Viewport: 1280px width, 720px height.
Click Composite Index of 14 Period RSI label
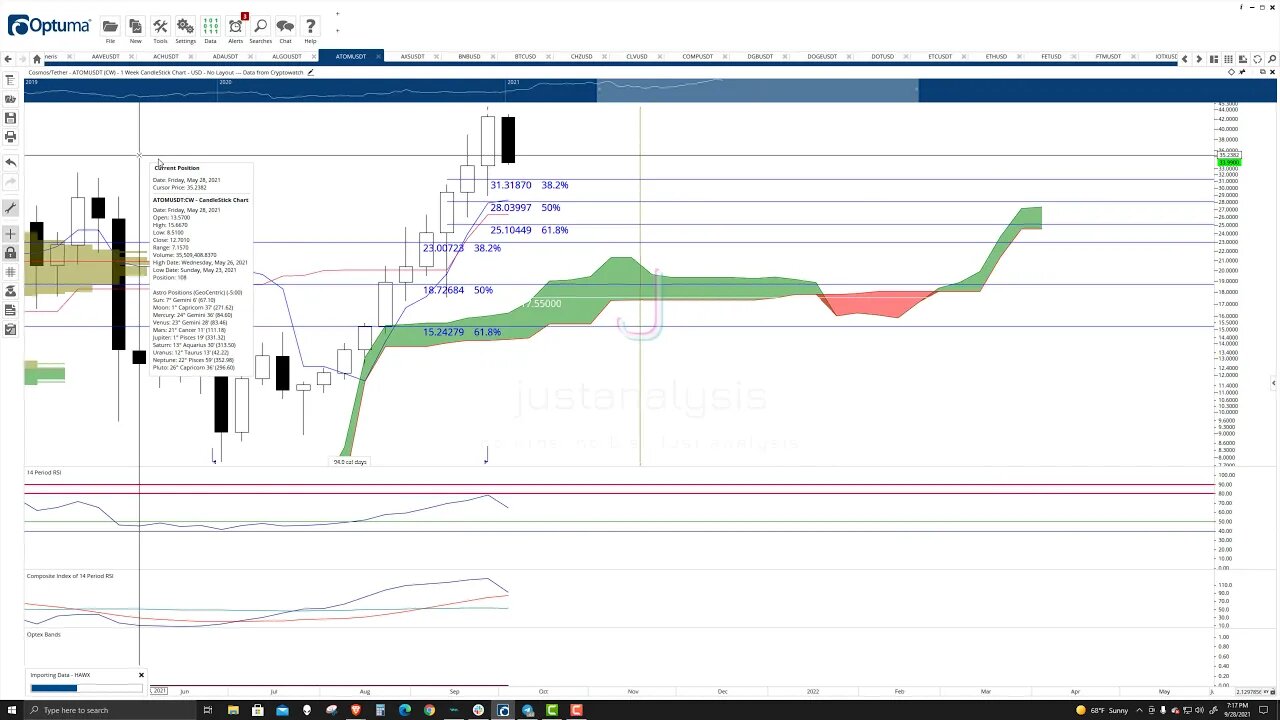point(70,576)
